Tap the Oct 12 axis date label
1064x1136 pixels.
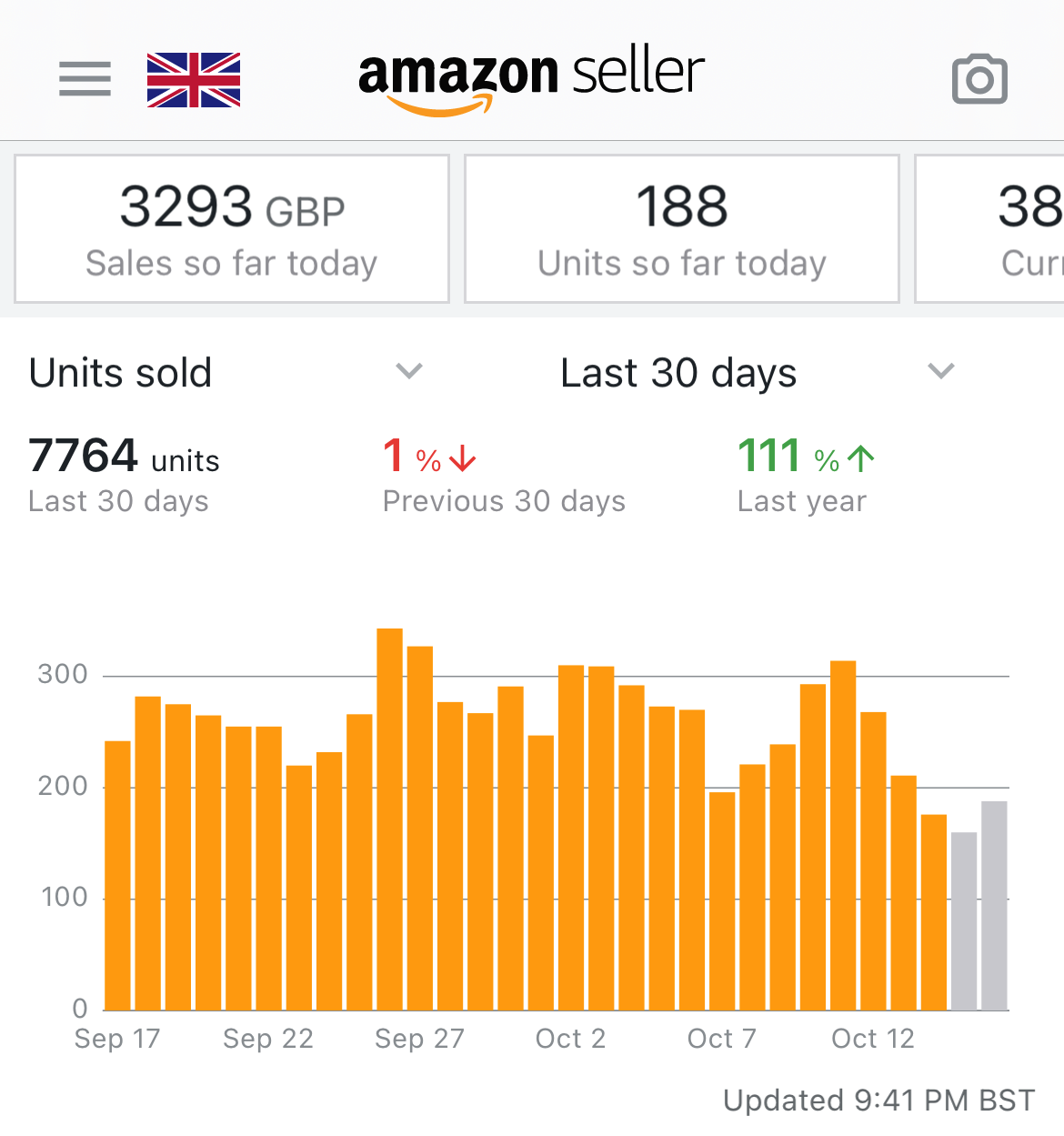(873, 1039)
